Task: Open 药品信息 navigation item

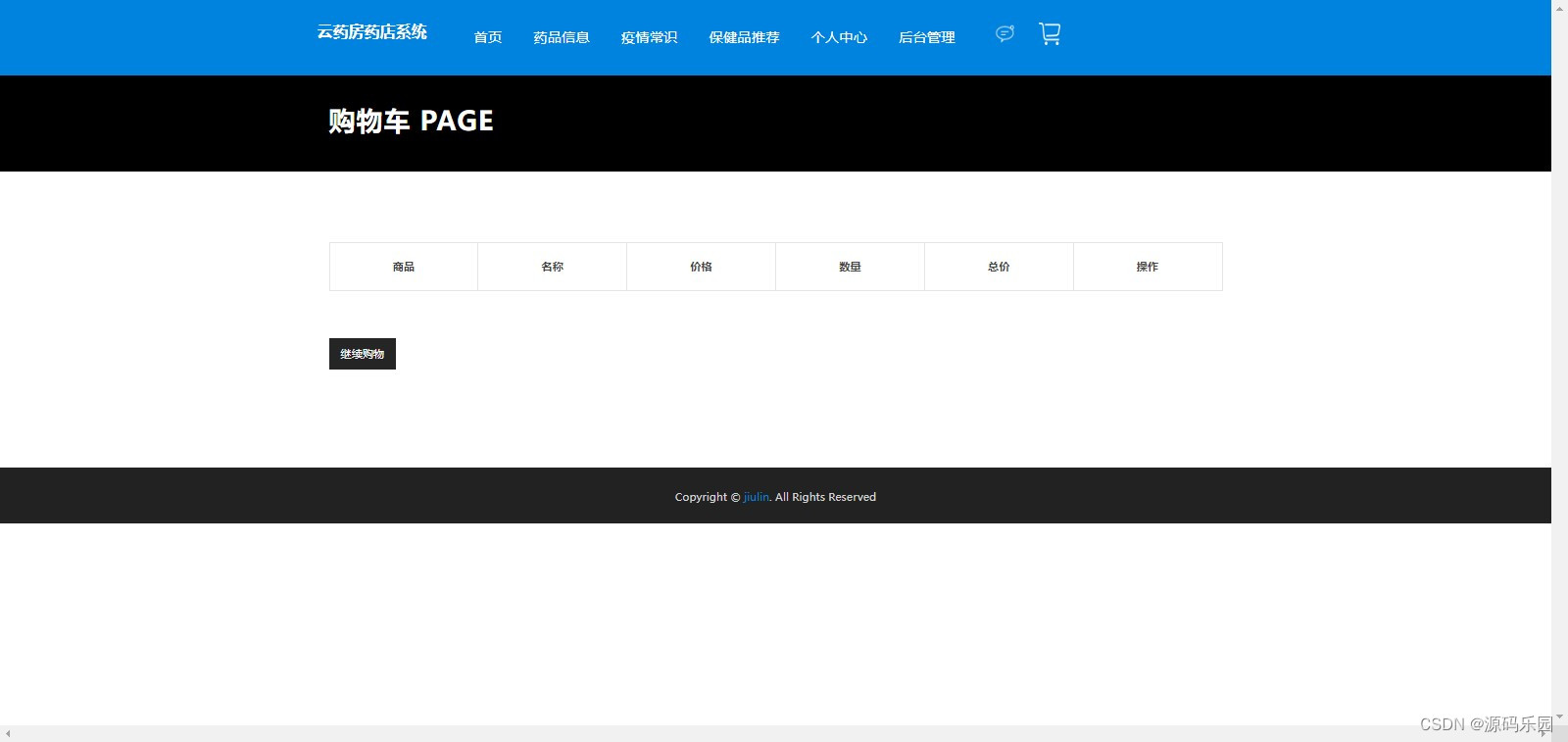Action: click(x=562, y=37)
